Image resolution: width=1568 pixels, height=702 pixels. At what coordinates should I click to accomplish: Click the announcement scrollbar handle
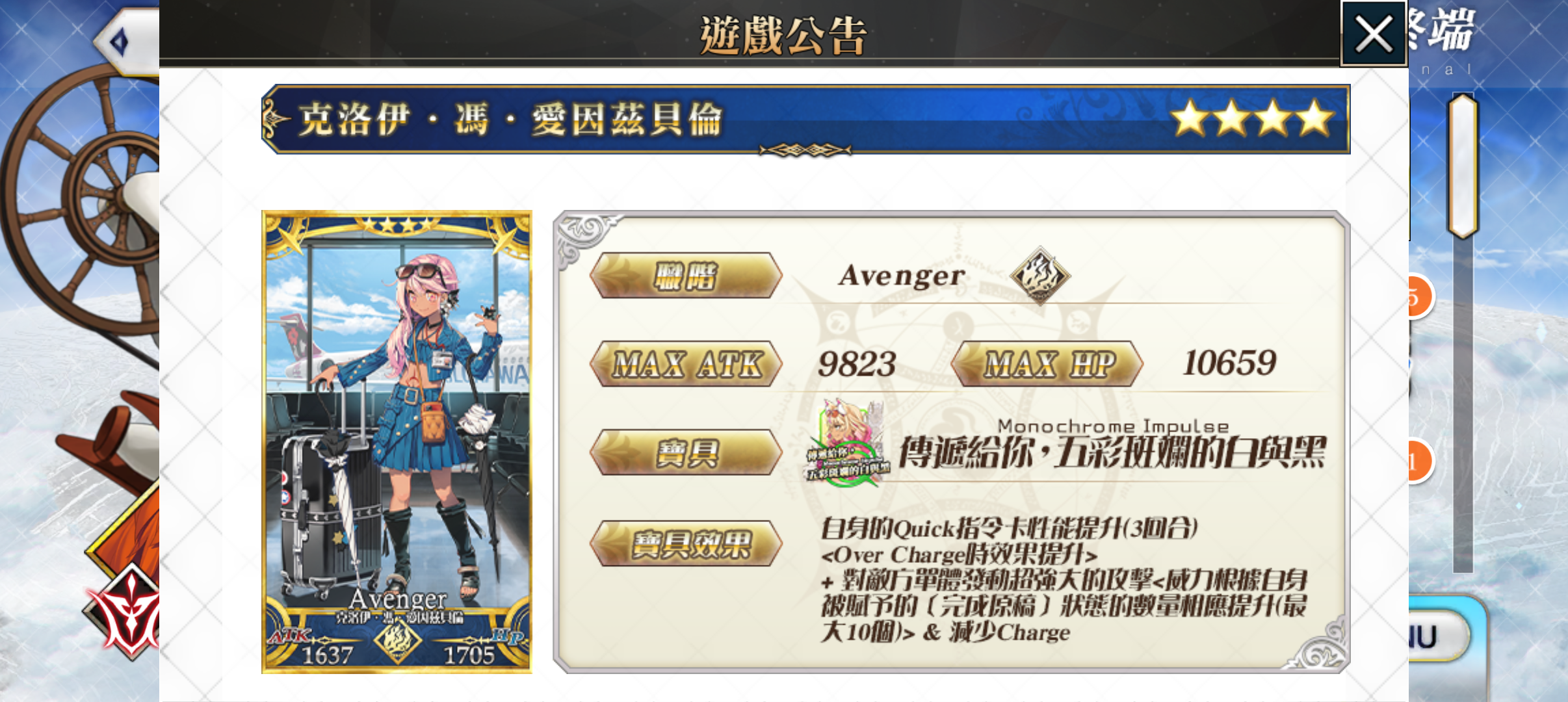[x=1463, y=166]
